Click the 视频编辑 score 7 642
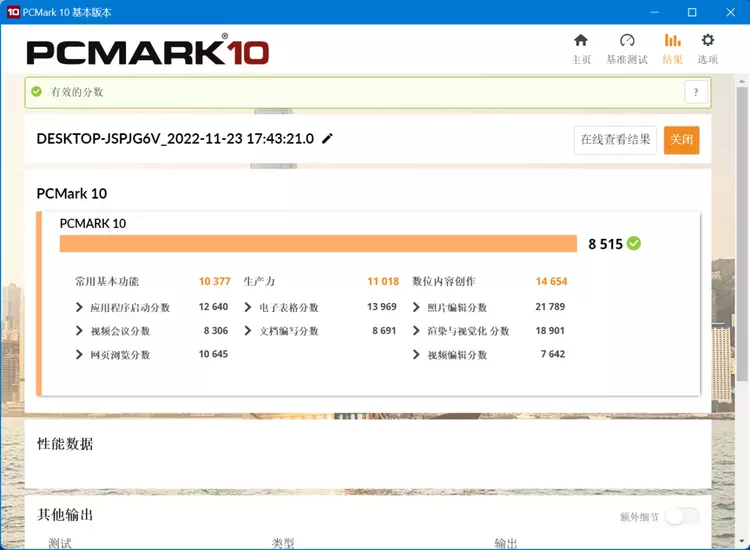Viewport: 750px width, 550px height. [553, 354]
